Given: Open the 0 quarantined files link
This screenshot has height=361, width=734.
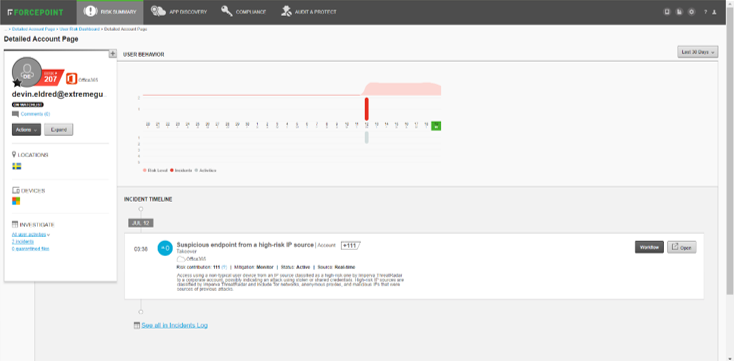Looking at the screenshot, I should click(30, 249).
